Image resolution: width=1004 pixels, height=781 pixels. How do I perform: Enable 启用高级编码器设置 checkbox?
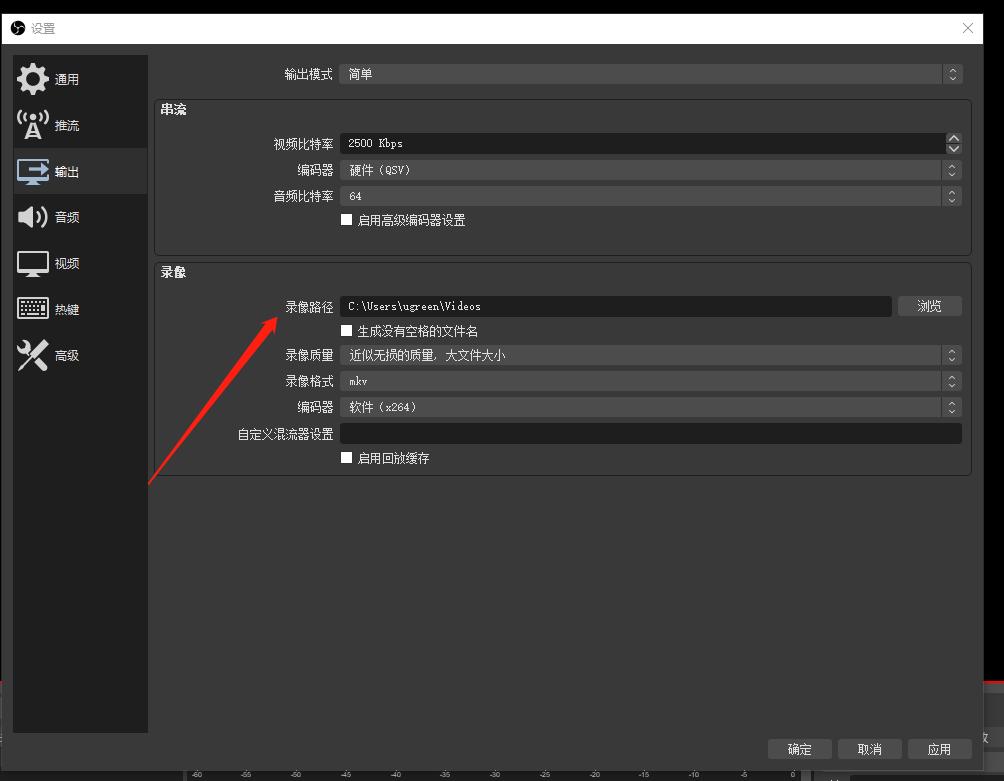pos(347,219)
